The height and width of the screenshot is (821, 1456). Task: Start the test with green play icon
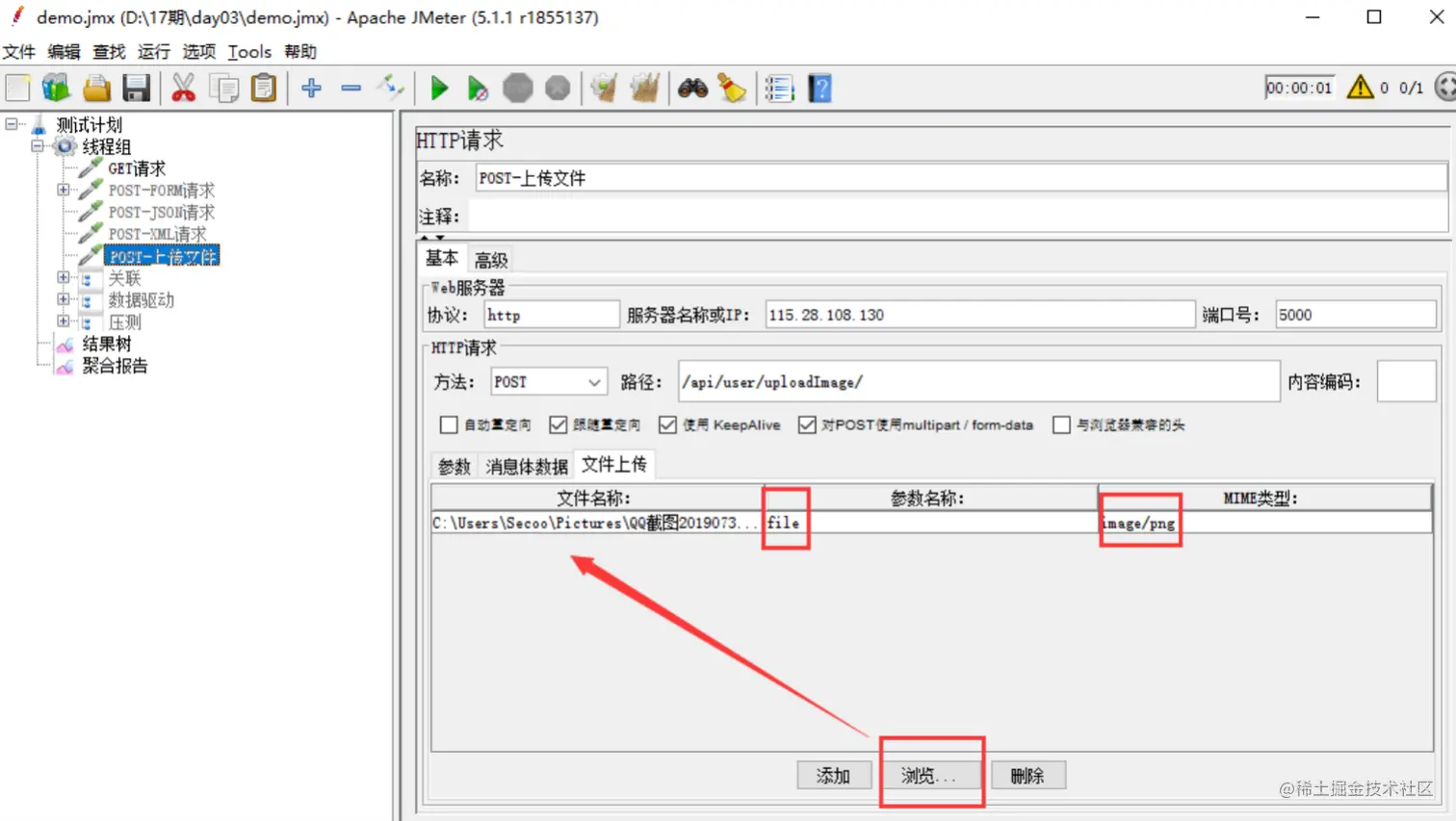click(x=439, y=89)
